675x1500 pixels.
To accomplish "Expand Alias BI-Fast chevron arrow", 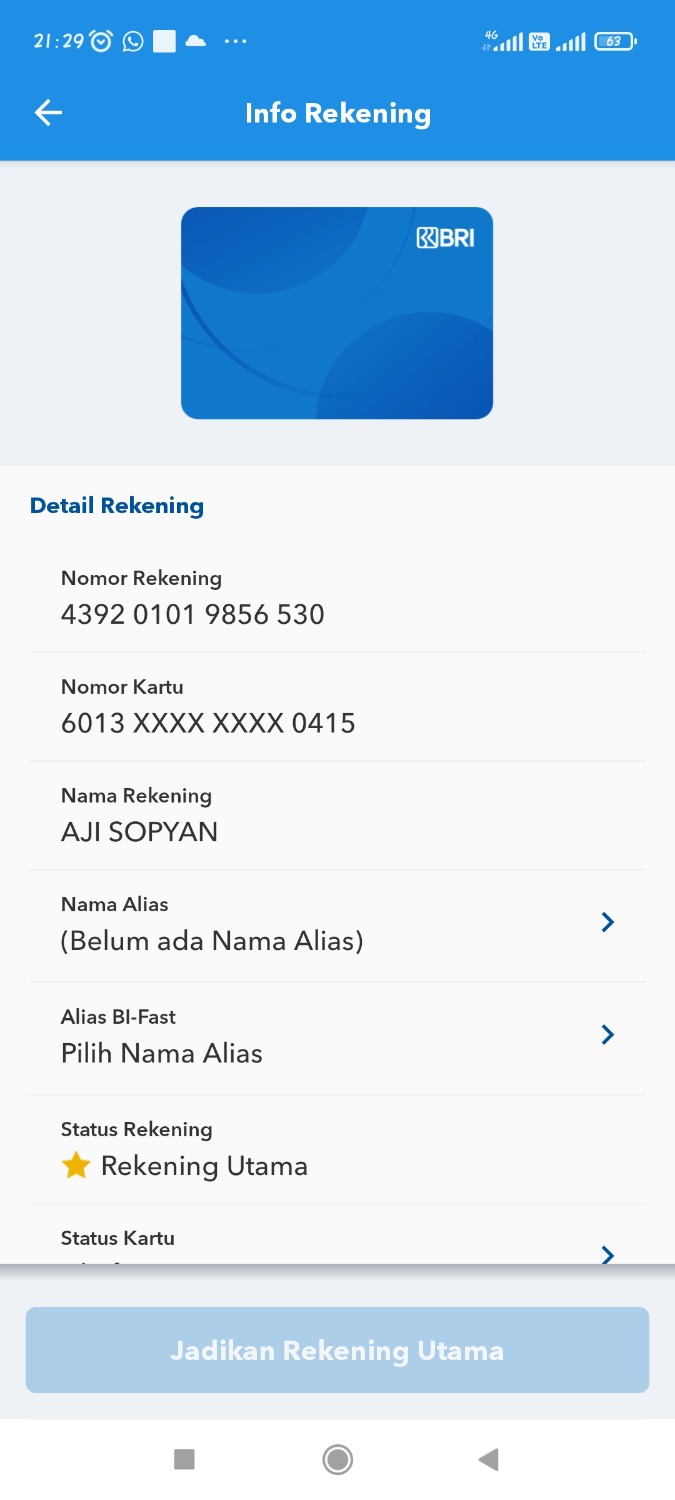I will 607,1034.
